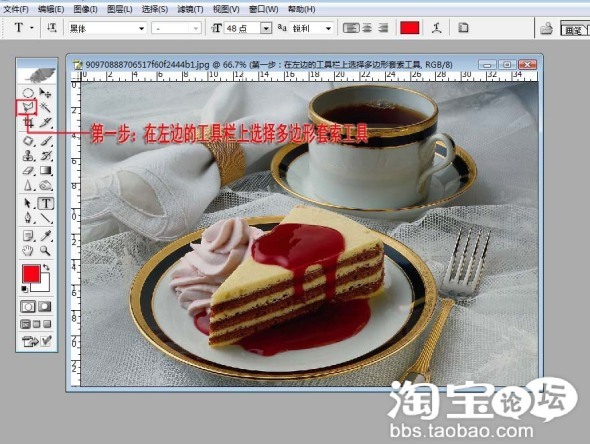Maximize the document window
590x444 pixels.
[506, 65]
